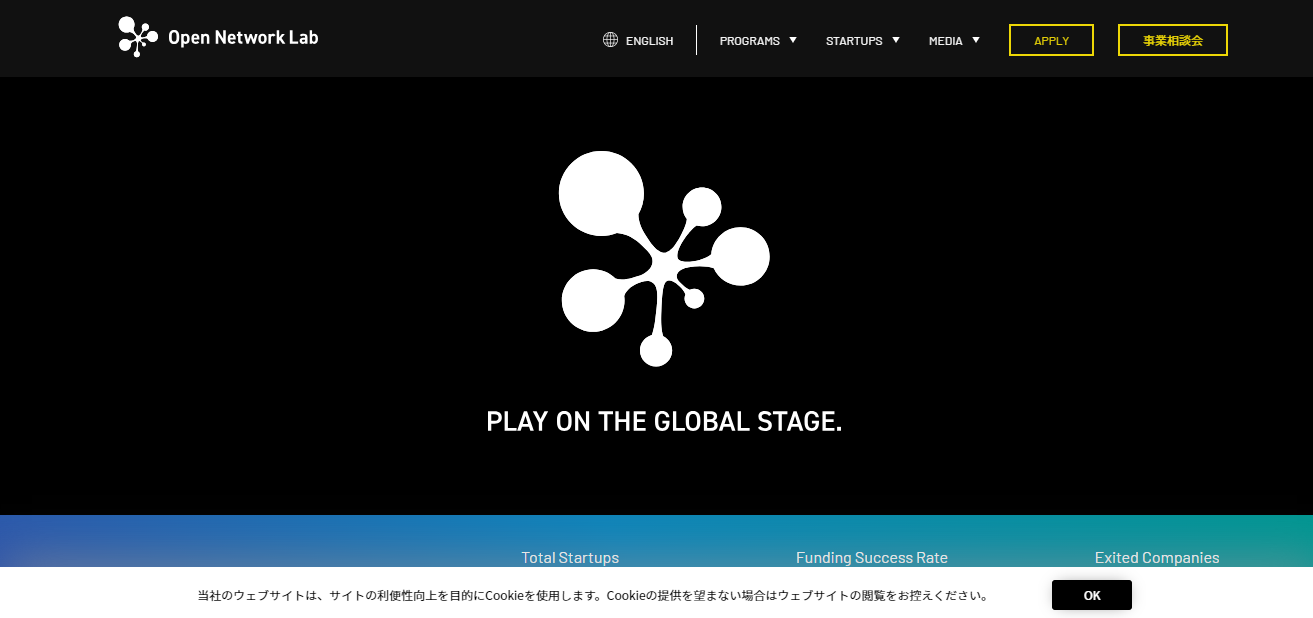Click the Japanese cookie notice text

click(594, 595)
